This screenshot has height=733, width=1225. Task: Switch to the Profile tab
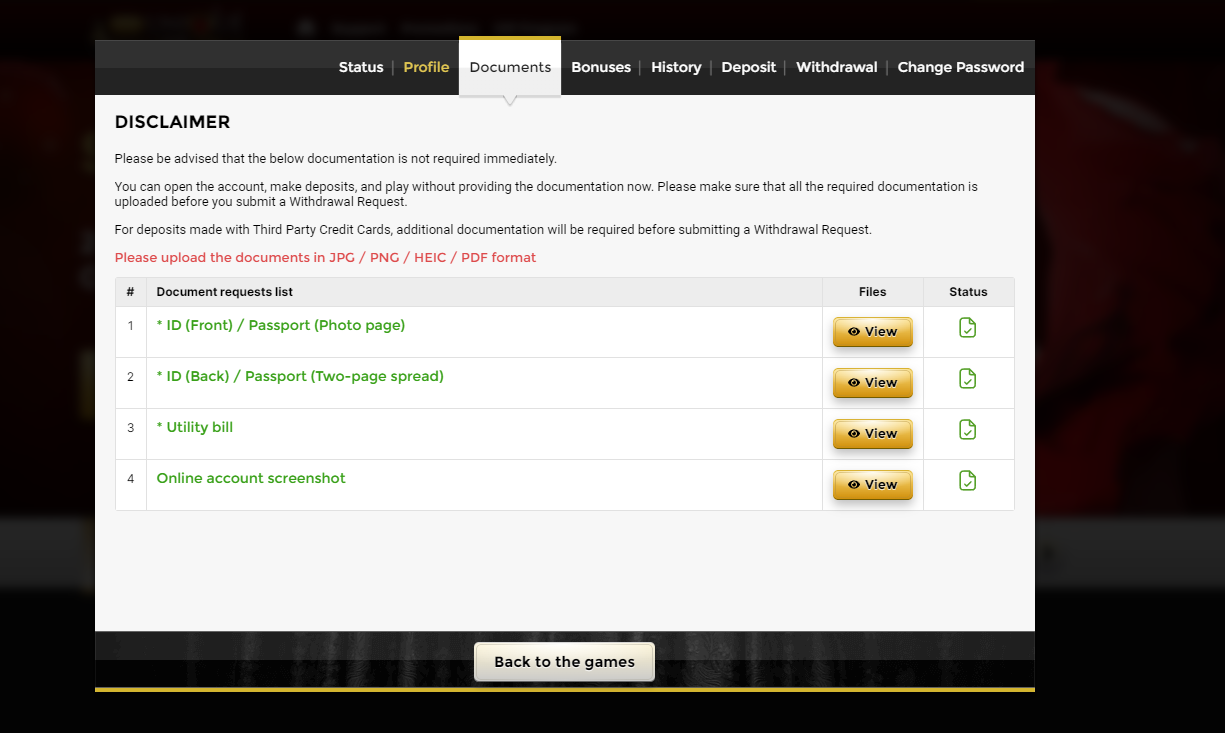tap(426, 67)
